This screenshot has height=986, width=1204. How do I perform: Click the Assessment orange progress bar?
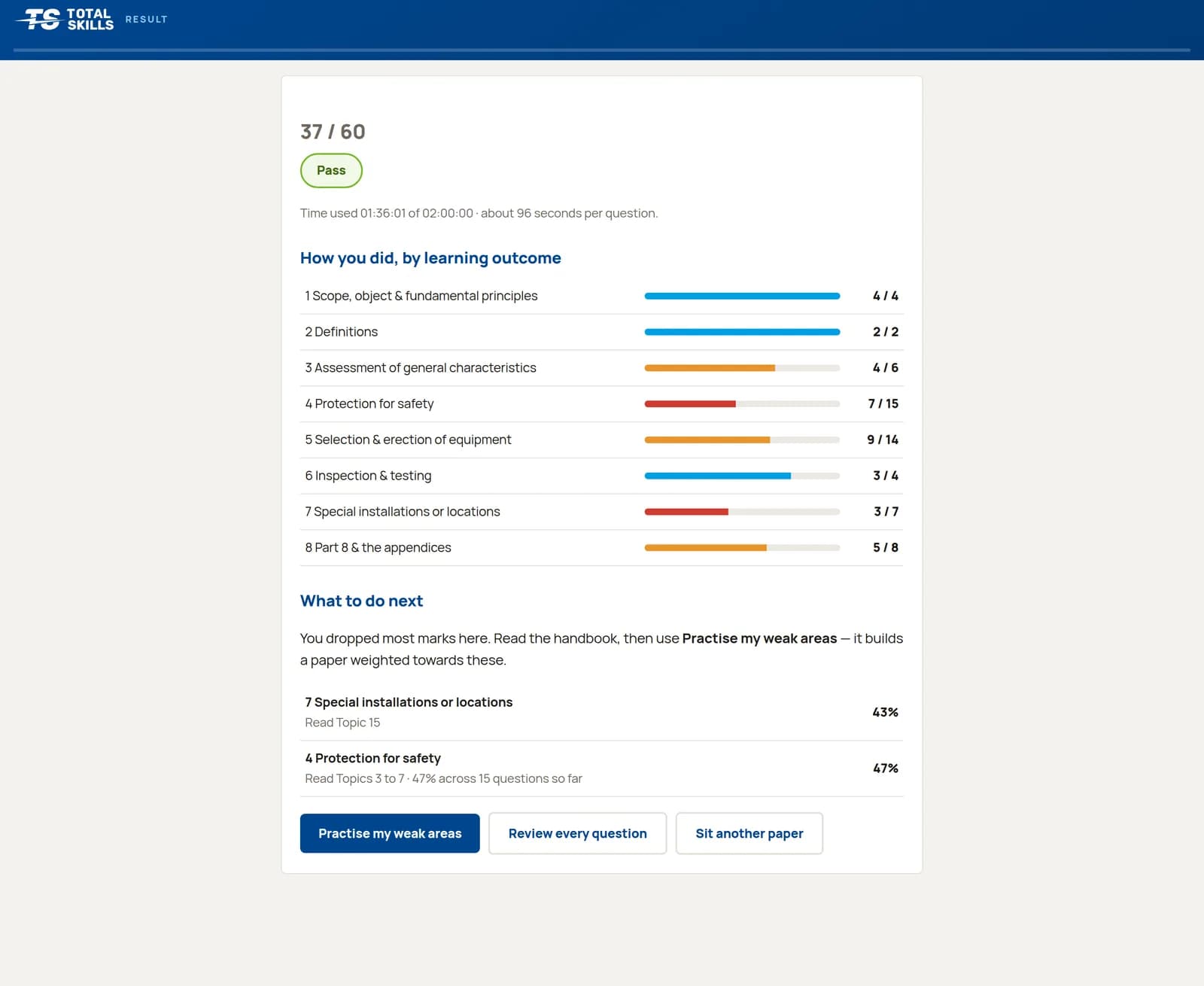coord(742,368)
